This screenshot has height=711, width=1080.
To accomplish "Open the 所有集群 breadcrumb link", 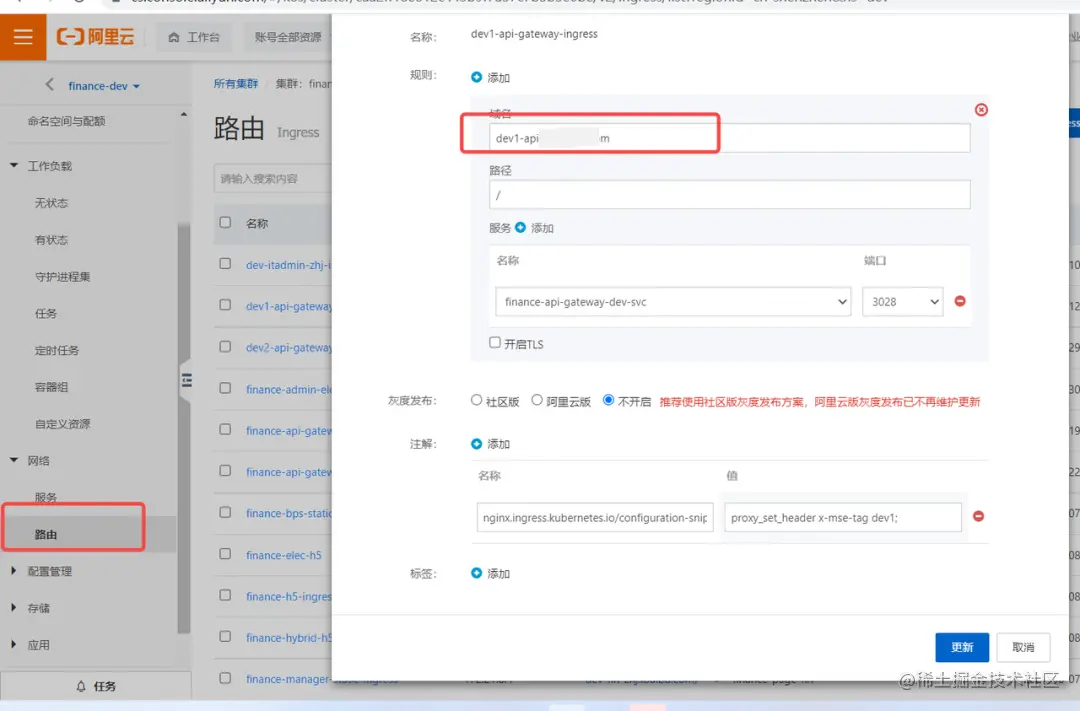I will [236, 83].
